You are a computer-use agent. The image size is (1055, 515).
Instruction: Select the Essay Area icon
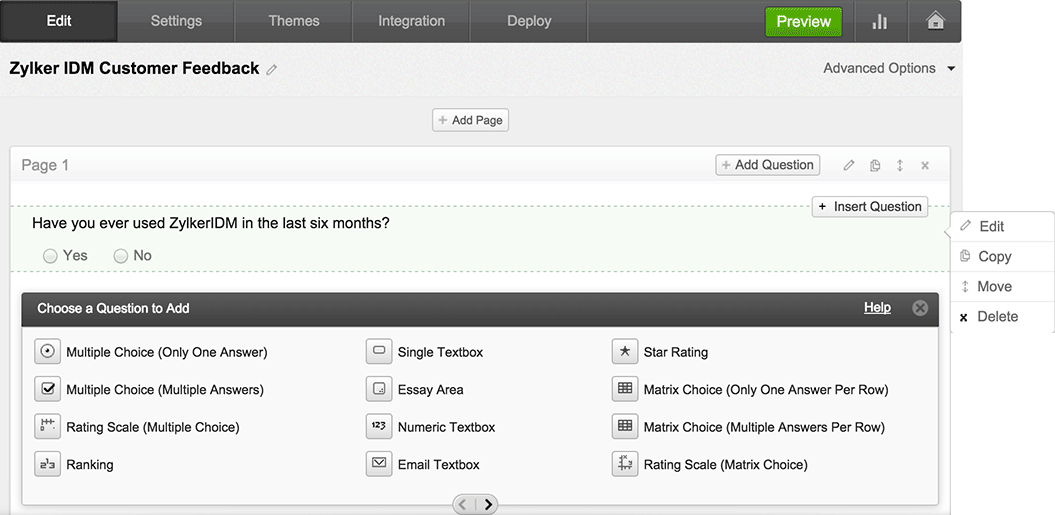point(379,389)
